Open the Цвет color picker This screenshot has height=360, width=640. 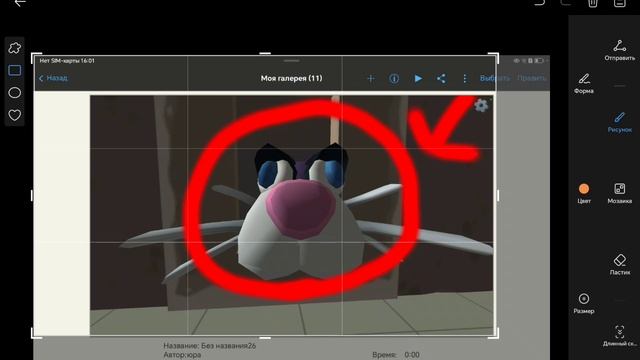pyautogui.click(x=584, y=193)
